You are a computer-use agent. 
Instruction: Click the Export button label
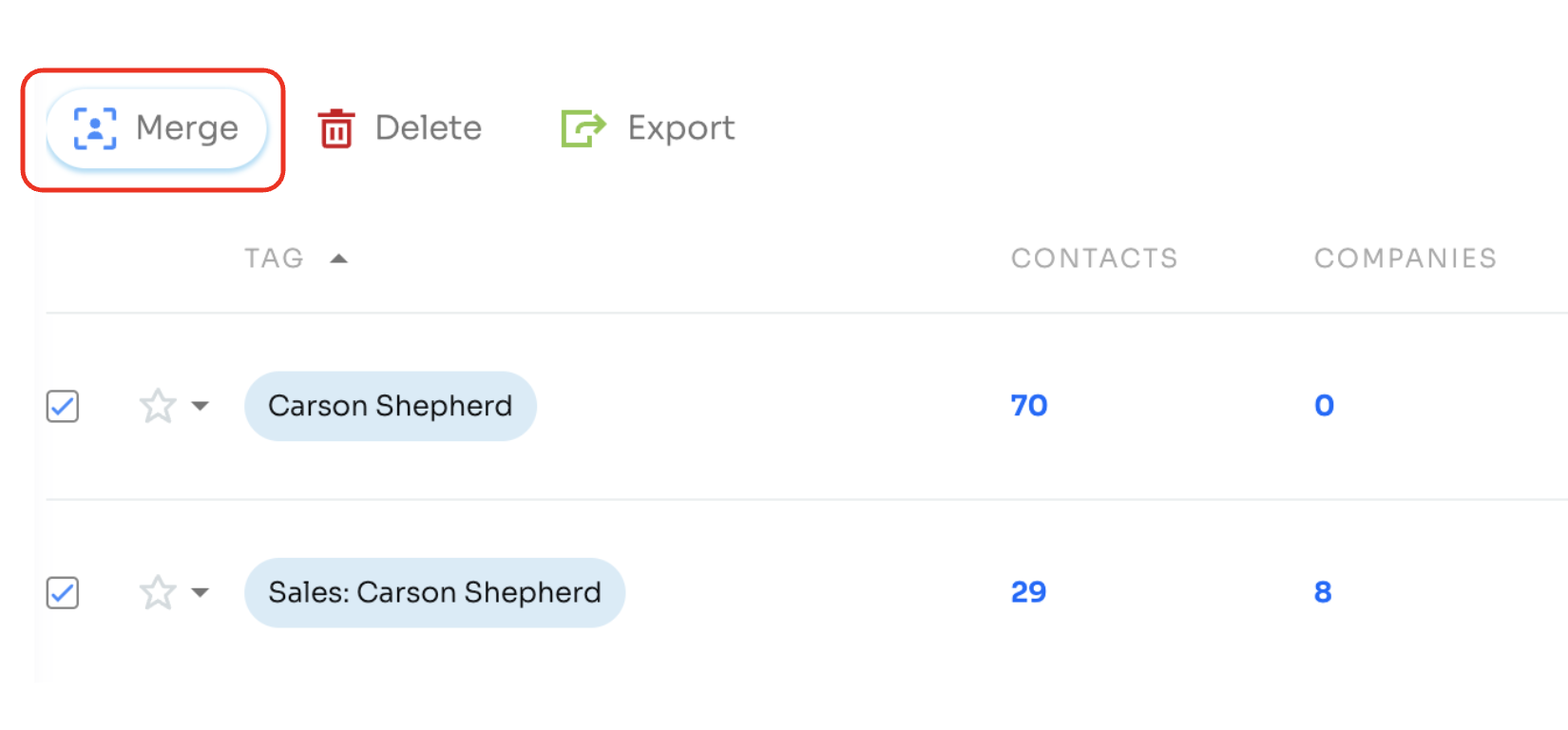click(x=681, y=128)
